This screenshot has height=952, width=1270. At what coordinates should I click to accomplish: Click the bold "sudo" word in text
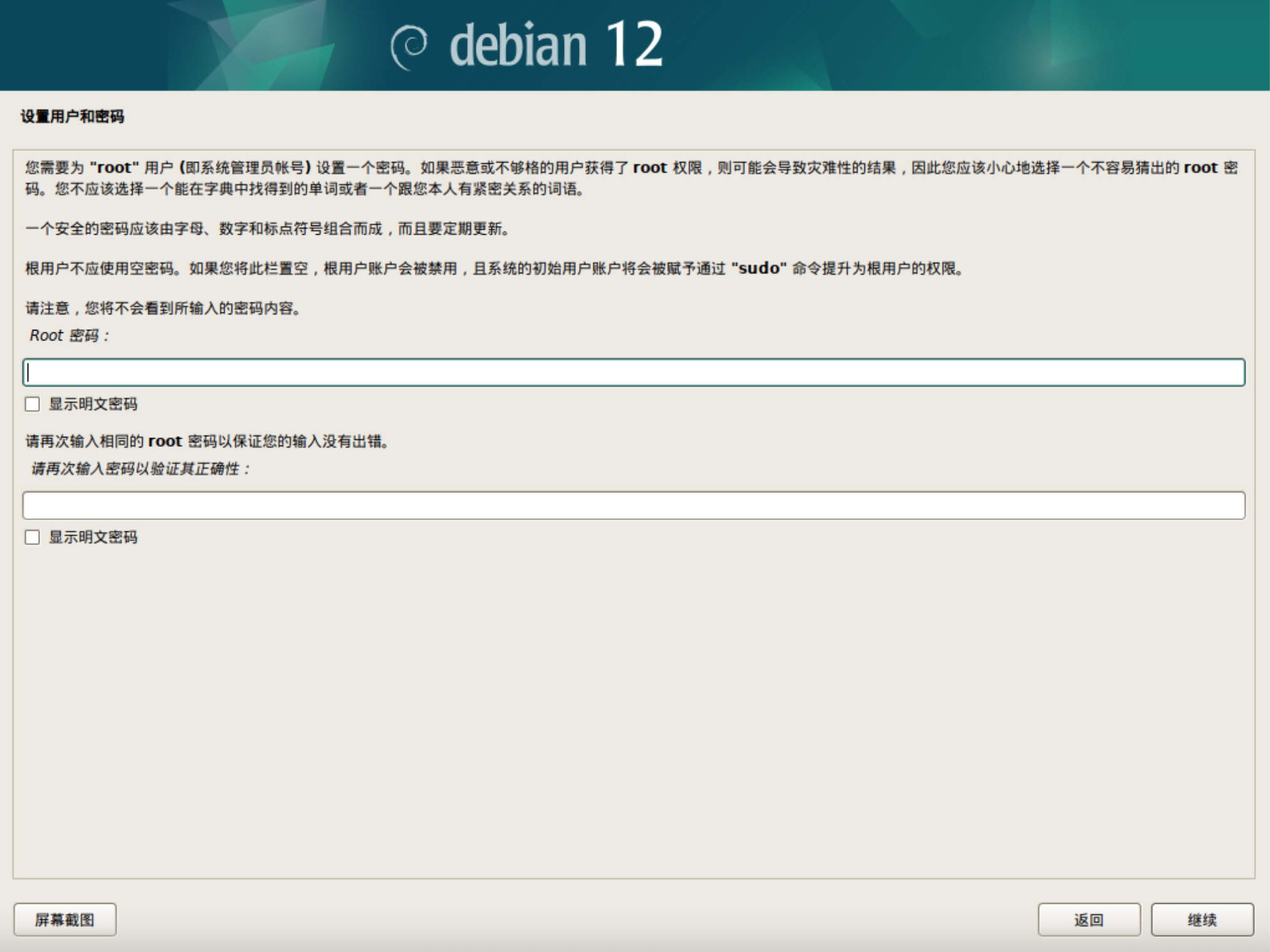[759, 269]
